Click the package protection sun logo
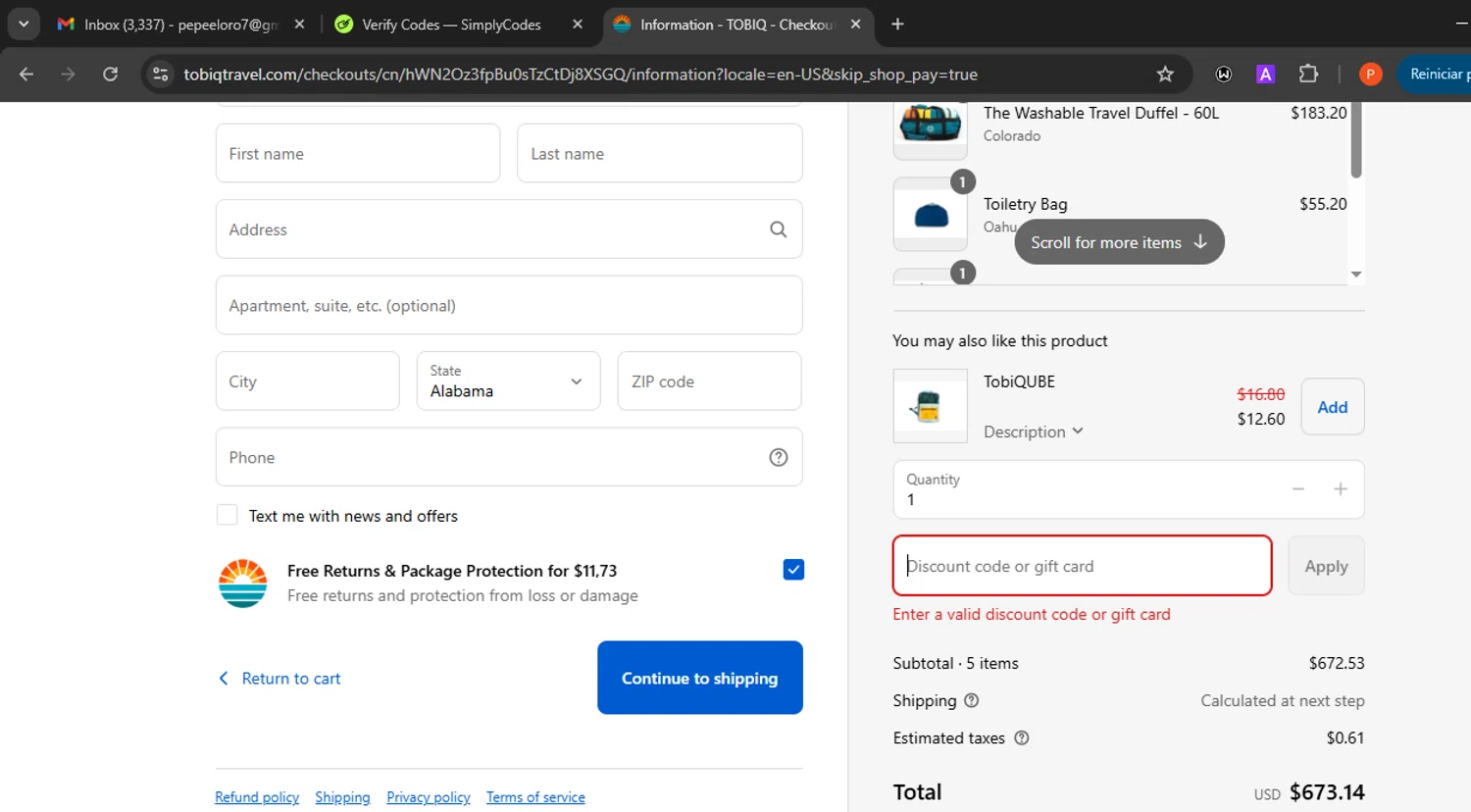Viewport: 1471px width, 812px height. pos(242,584)
